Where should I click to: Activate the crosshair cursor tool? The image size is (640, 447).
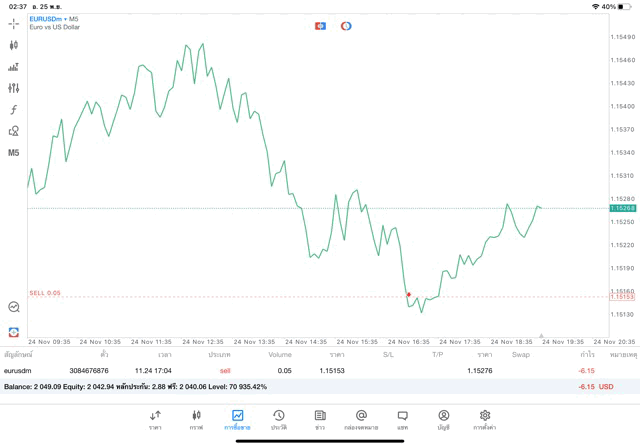tap(14, 23)
